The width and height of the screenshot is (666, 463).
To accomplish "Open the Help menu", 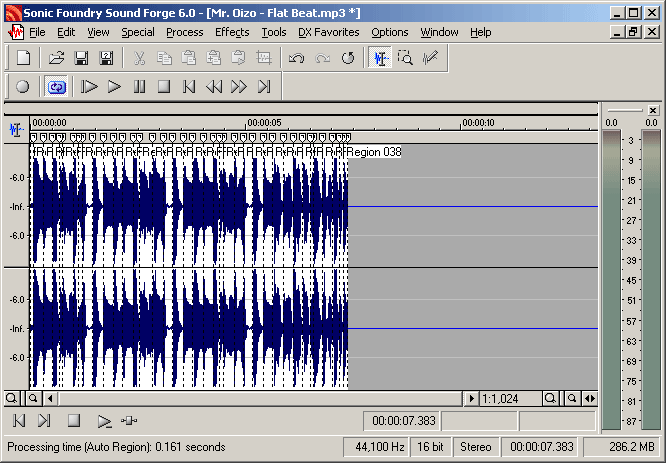I will (x=480, y=32).
